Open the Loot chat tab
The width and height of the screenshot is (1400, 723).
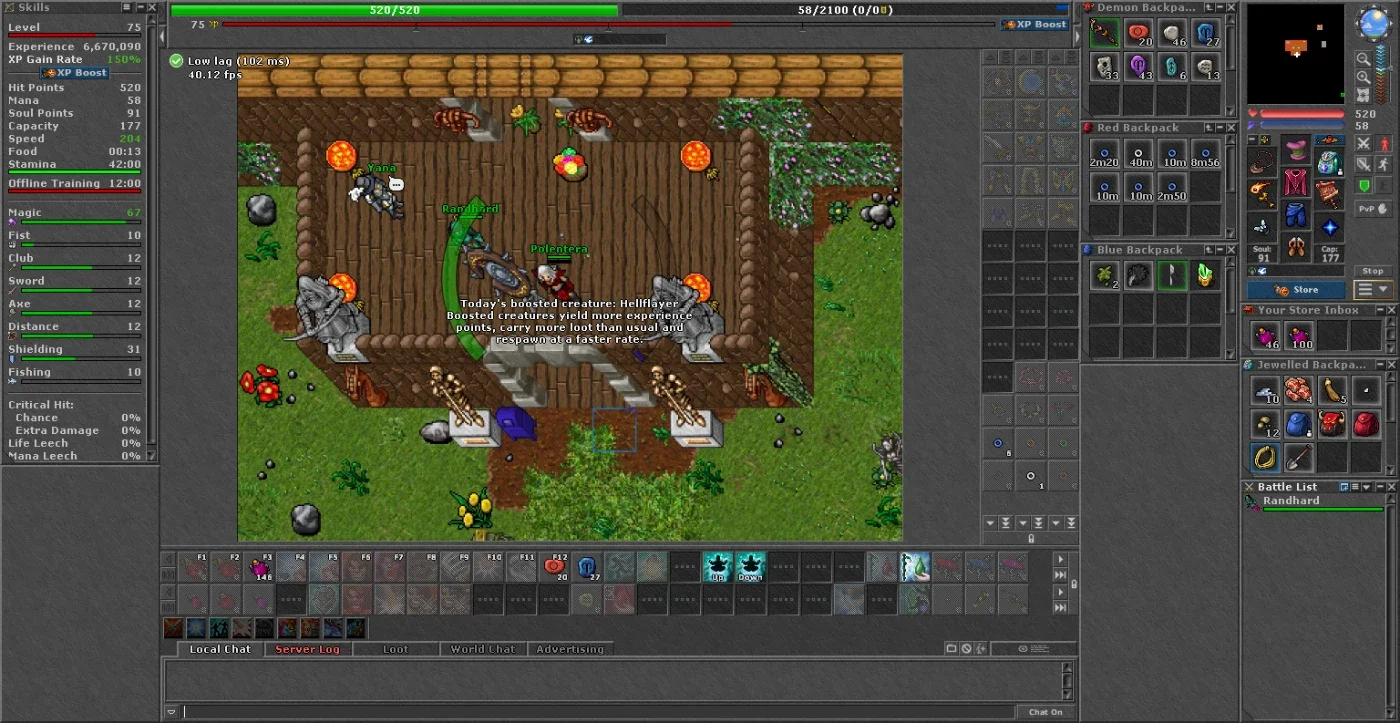[x=395, y=649]
